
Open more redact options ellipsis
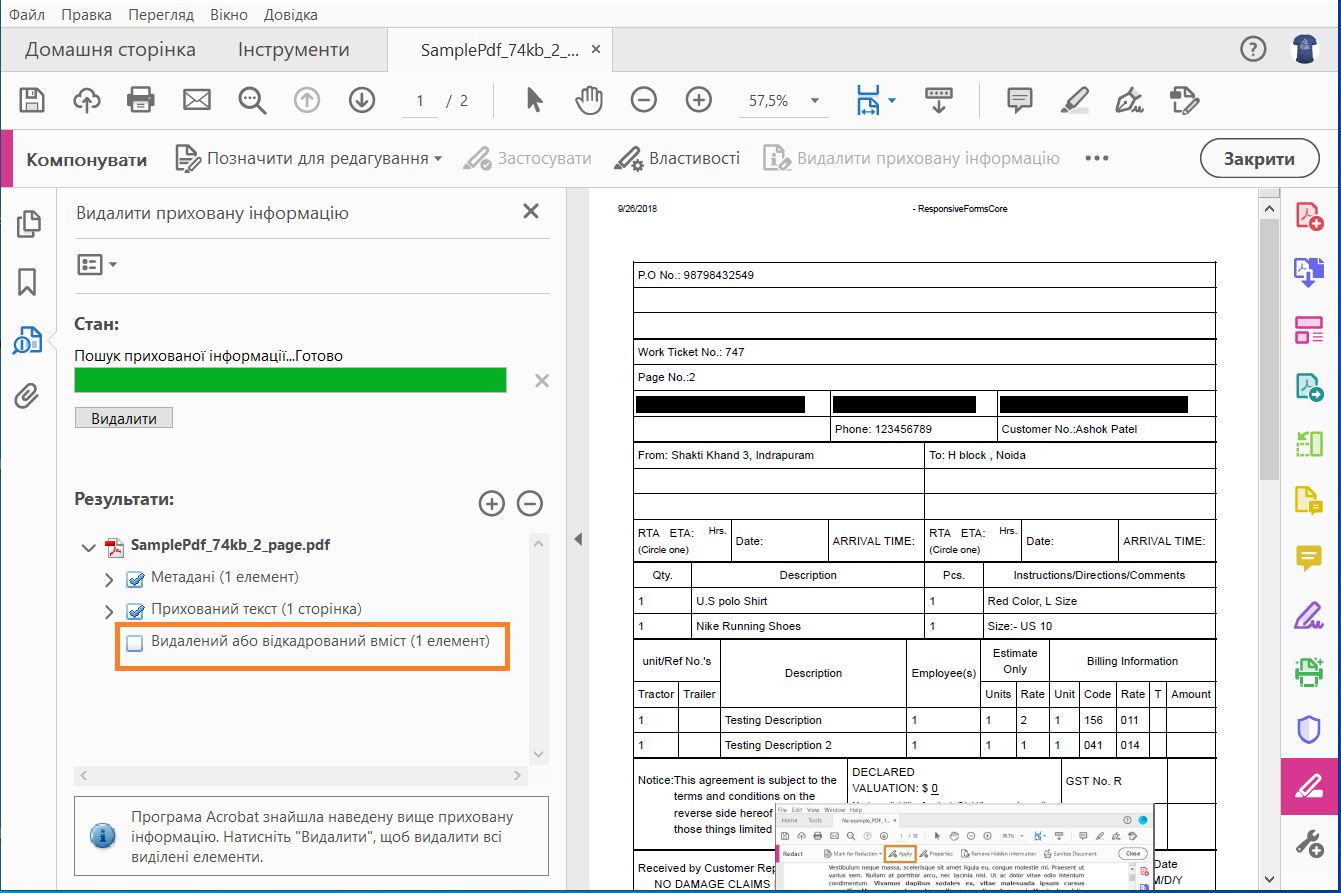pyautogui.click(x=1097, y=158)
